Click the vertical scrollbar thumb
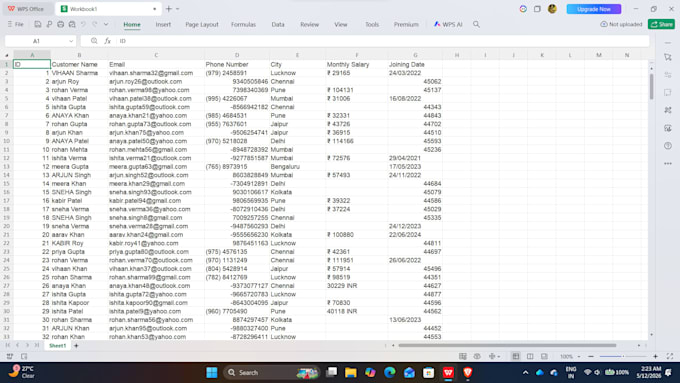The width and height of the screenshot is (680, 383). pos(651,86)
